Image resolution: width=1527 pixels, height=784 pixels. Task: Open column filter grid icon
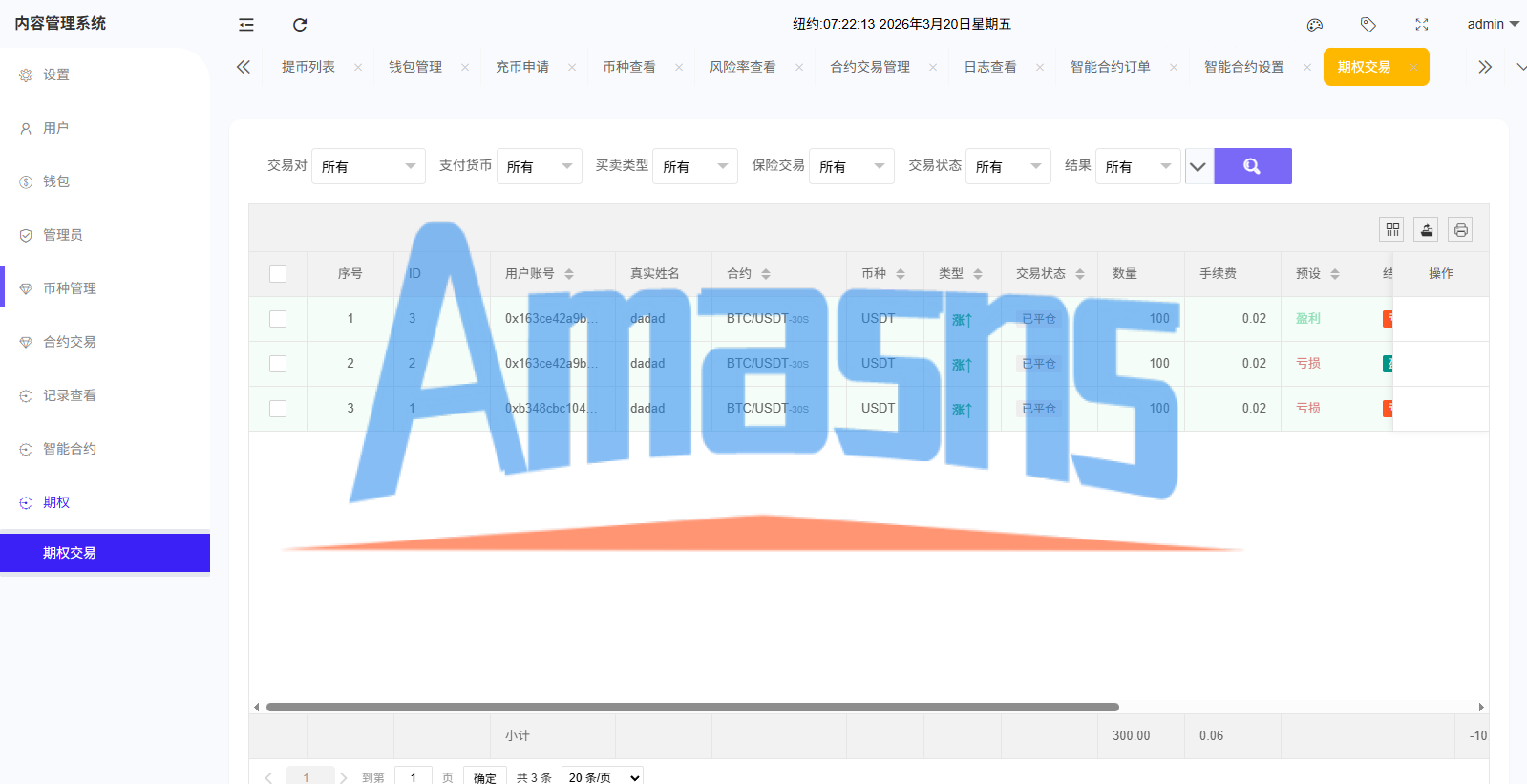point(1392,229)
